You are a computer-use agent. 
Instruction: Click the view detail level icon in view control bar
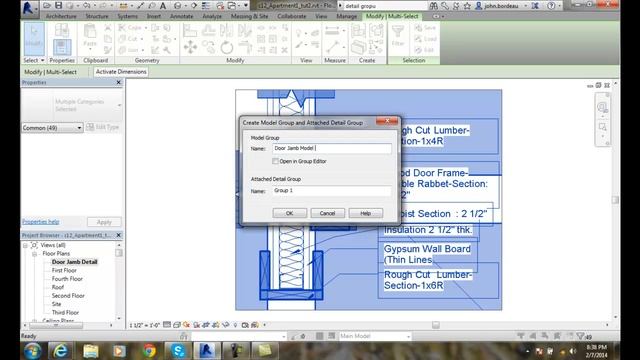(167, 325)
